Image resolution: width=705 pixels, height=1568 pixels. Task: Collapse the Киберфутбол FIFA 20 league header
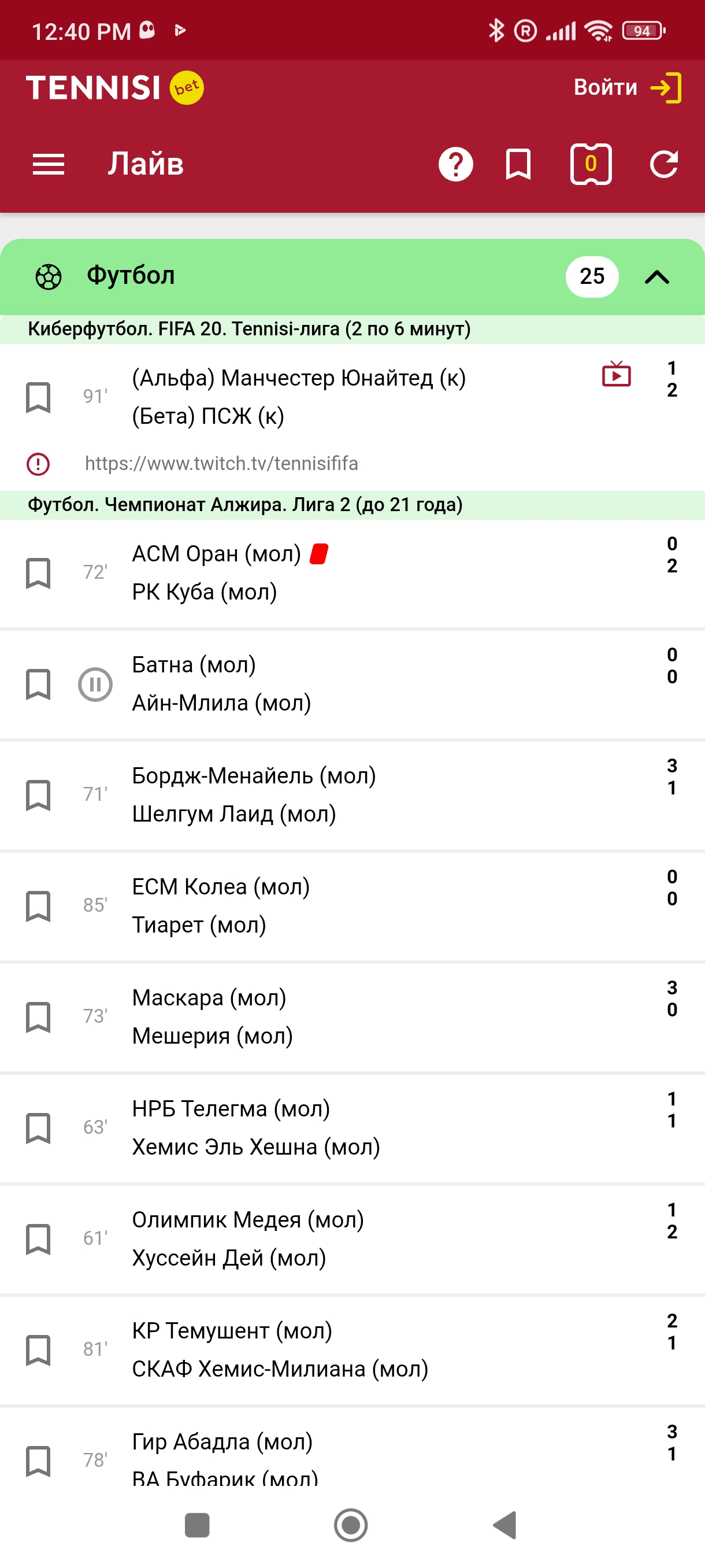pos(249,330)
